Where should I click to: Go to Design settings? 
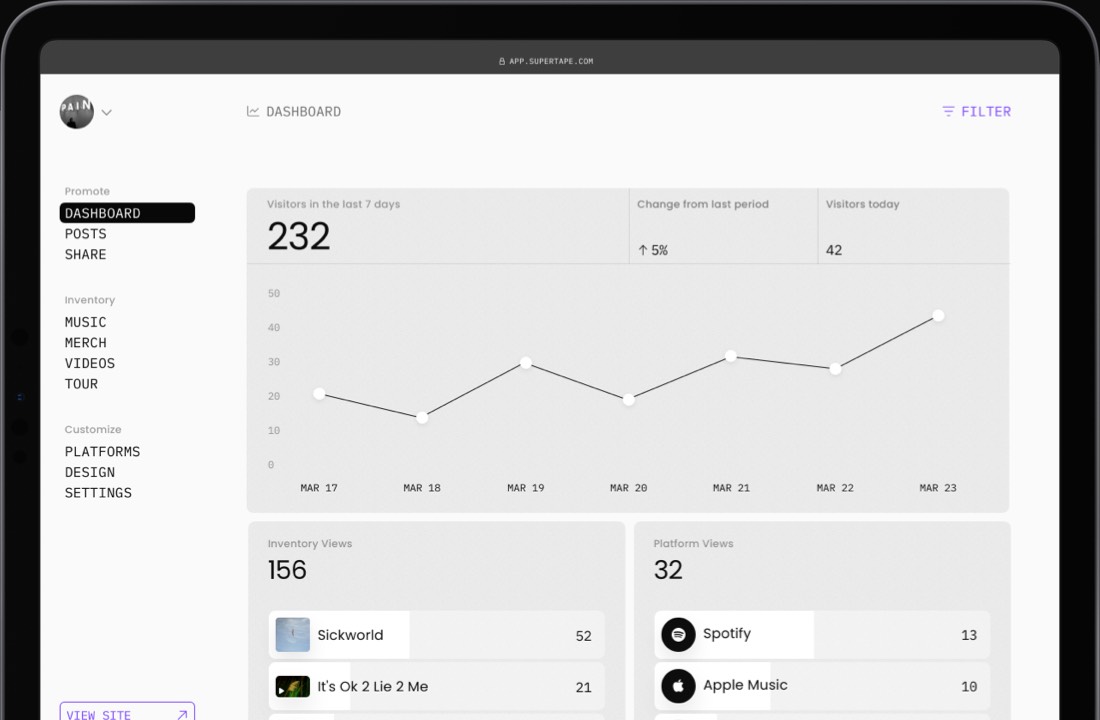90,472
